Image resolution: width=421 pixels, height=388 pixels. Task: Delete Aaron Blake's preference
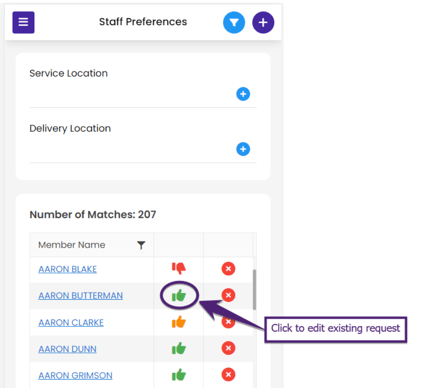click(228, 268)
